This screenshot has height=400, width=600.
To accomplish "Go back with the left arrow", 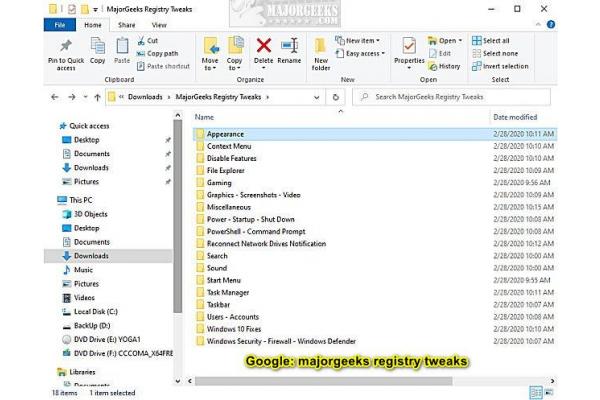I will coord(55,97).
